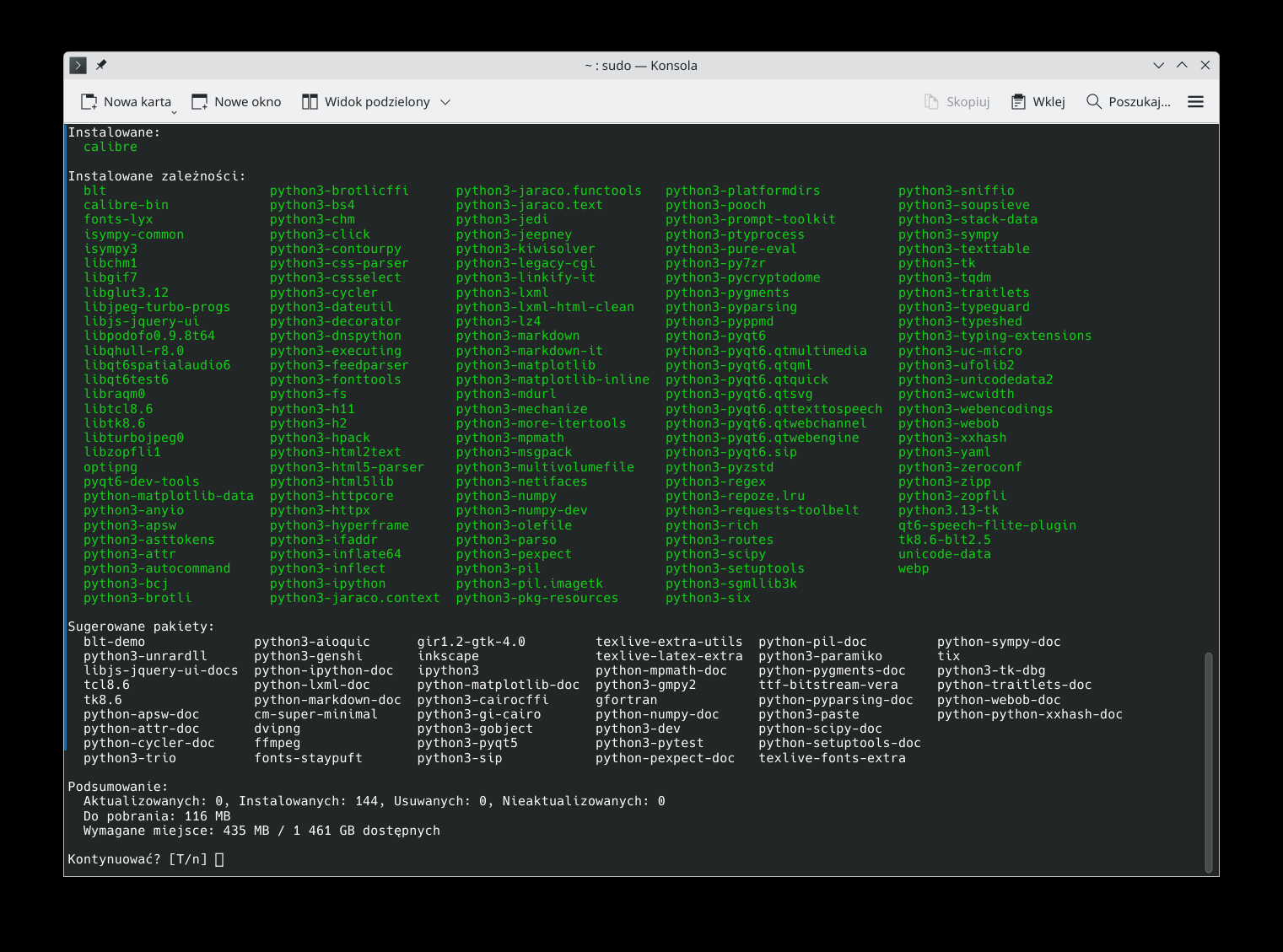Image resolution: width=1283 pixels, height=952 pixels.
Task: Paste with the Wklej button
Action: (x=1038, y=102)
